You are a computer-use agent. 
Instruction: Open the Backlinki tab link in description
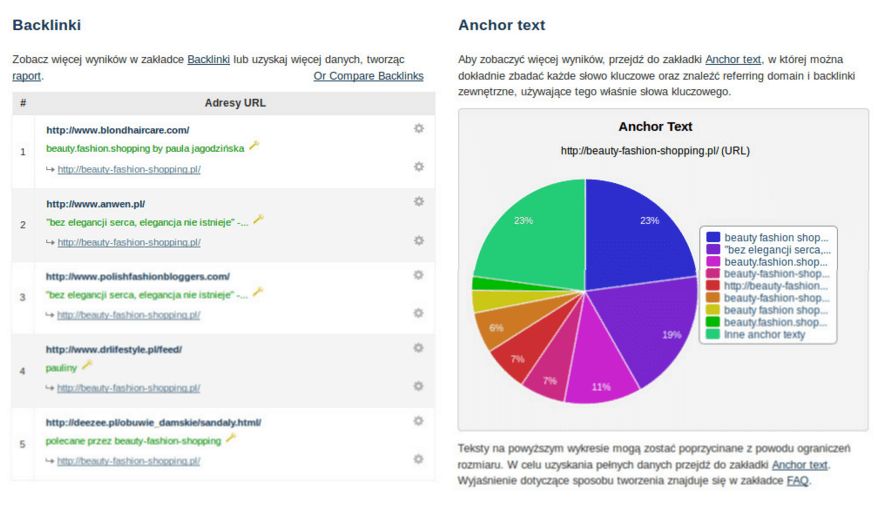pyautogui.click(x=208, y=59)
